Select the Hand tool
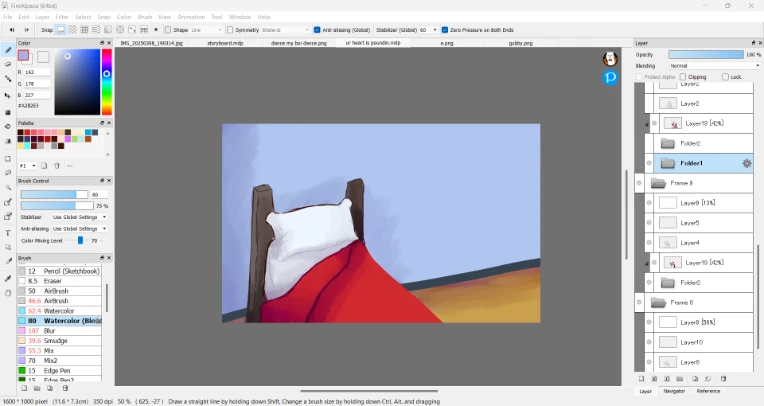The image size is (764, 406). tap(8, 293)
